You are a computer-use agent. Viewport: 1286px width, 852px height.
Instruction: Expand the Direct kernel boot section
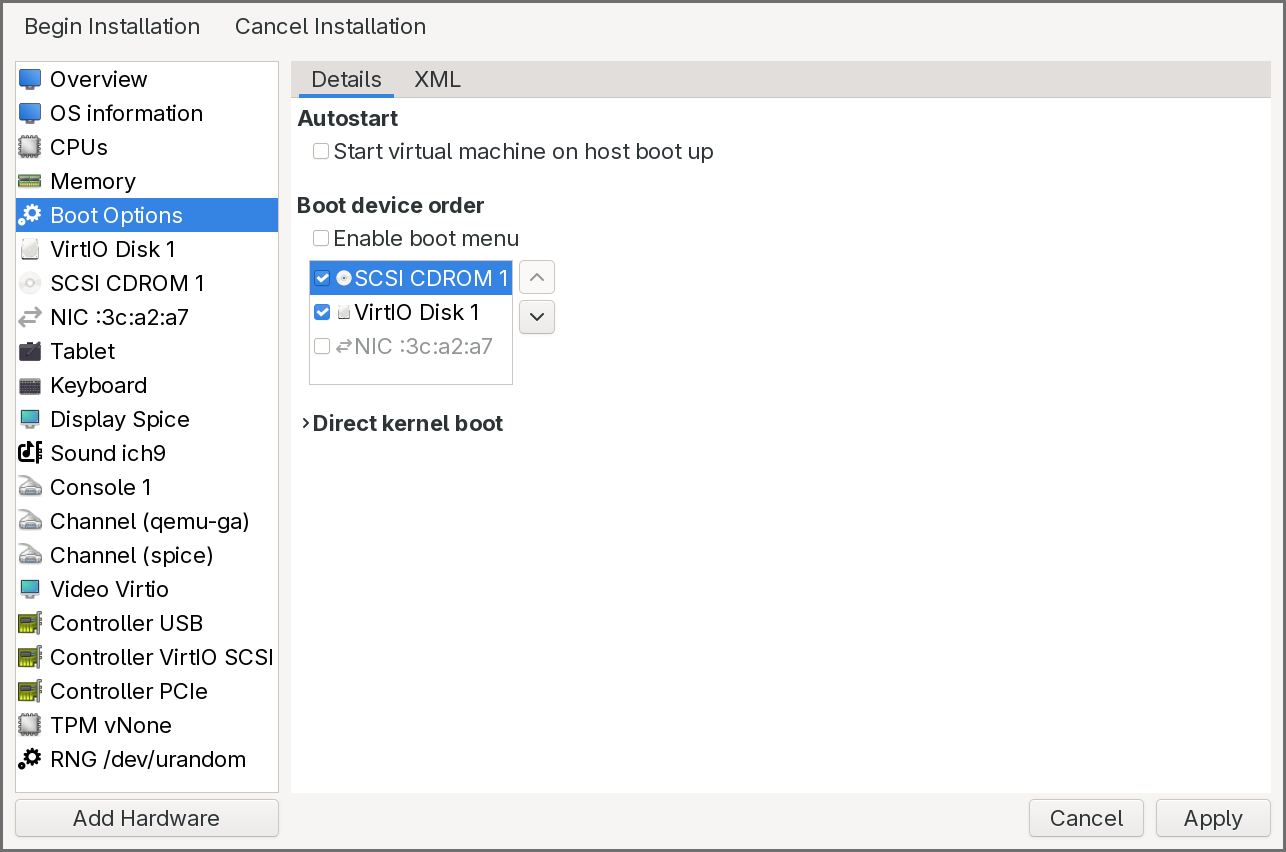point(306,424)
